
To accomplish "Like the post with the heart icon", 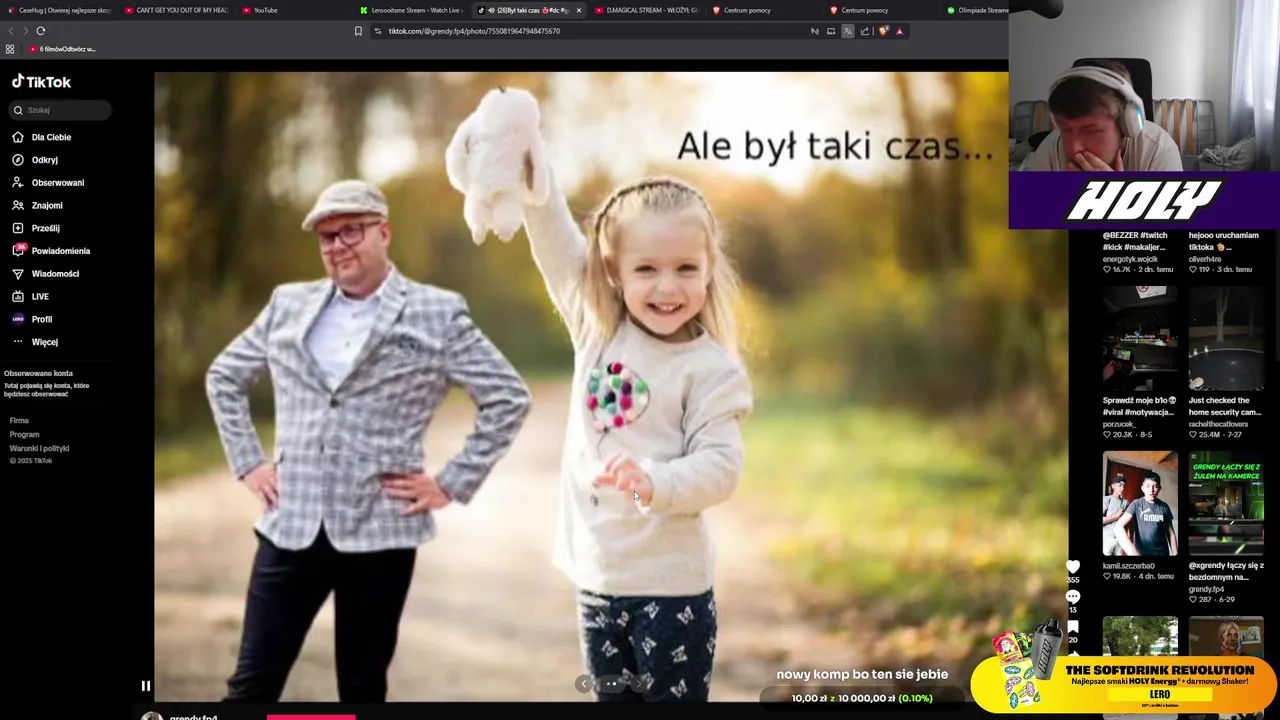I will click(1073, 567).
